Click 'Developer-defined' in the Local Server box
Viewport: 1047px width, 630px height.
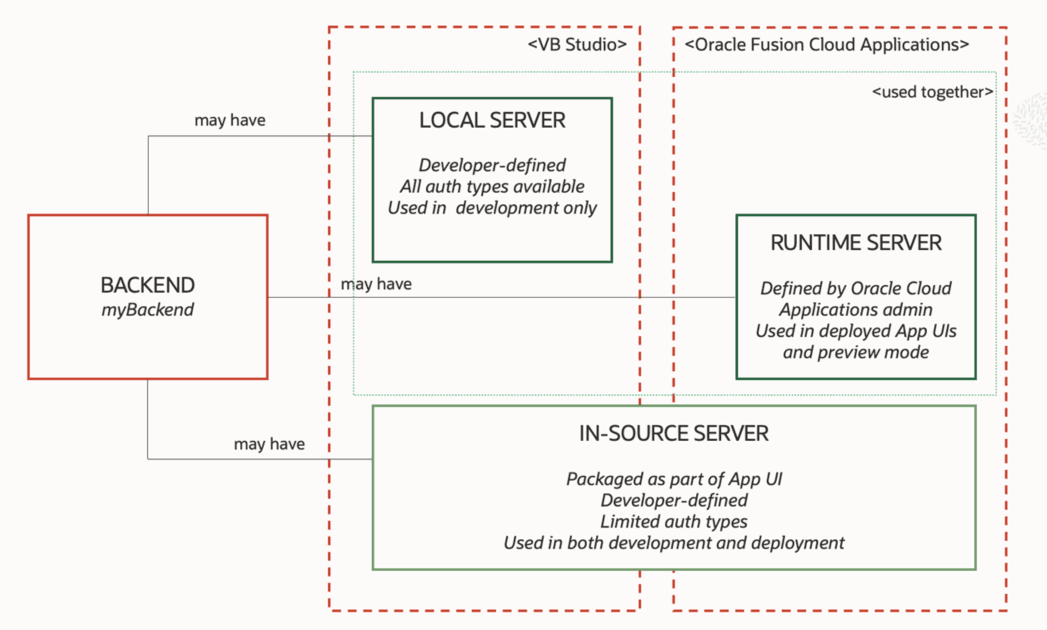click(492, 165)
